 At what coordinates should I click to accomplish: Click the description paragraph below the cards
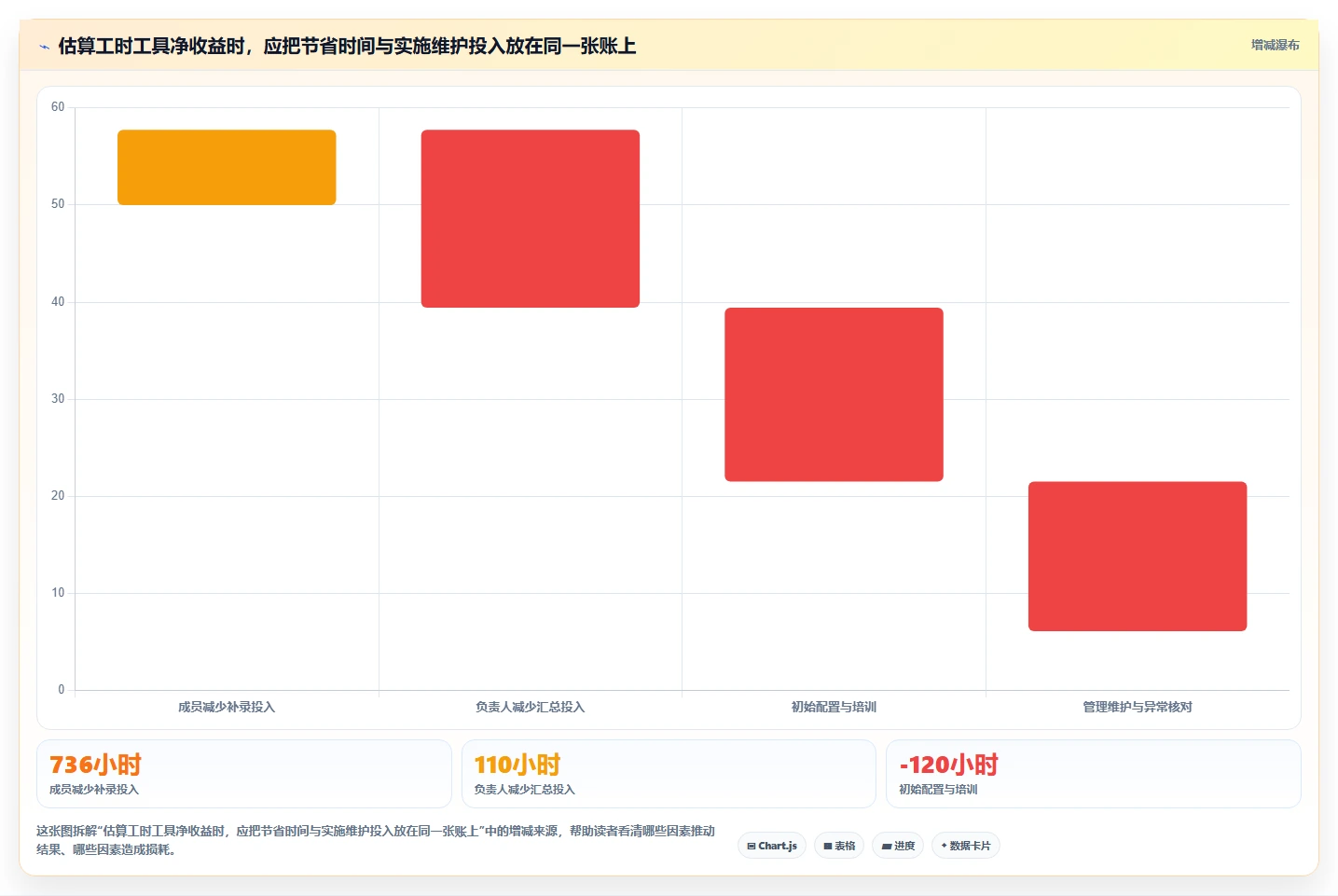376,840
